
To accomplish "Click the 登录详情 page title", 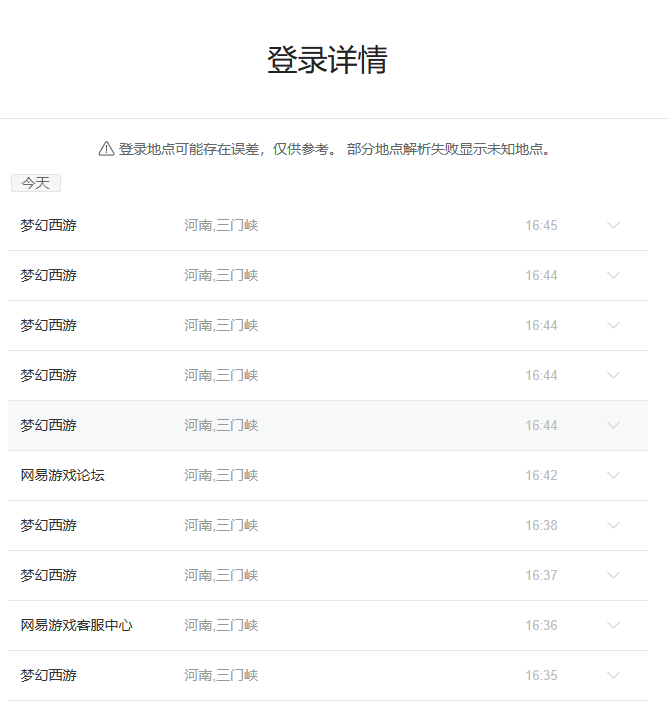I will coord(327,59).
